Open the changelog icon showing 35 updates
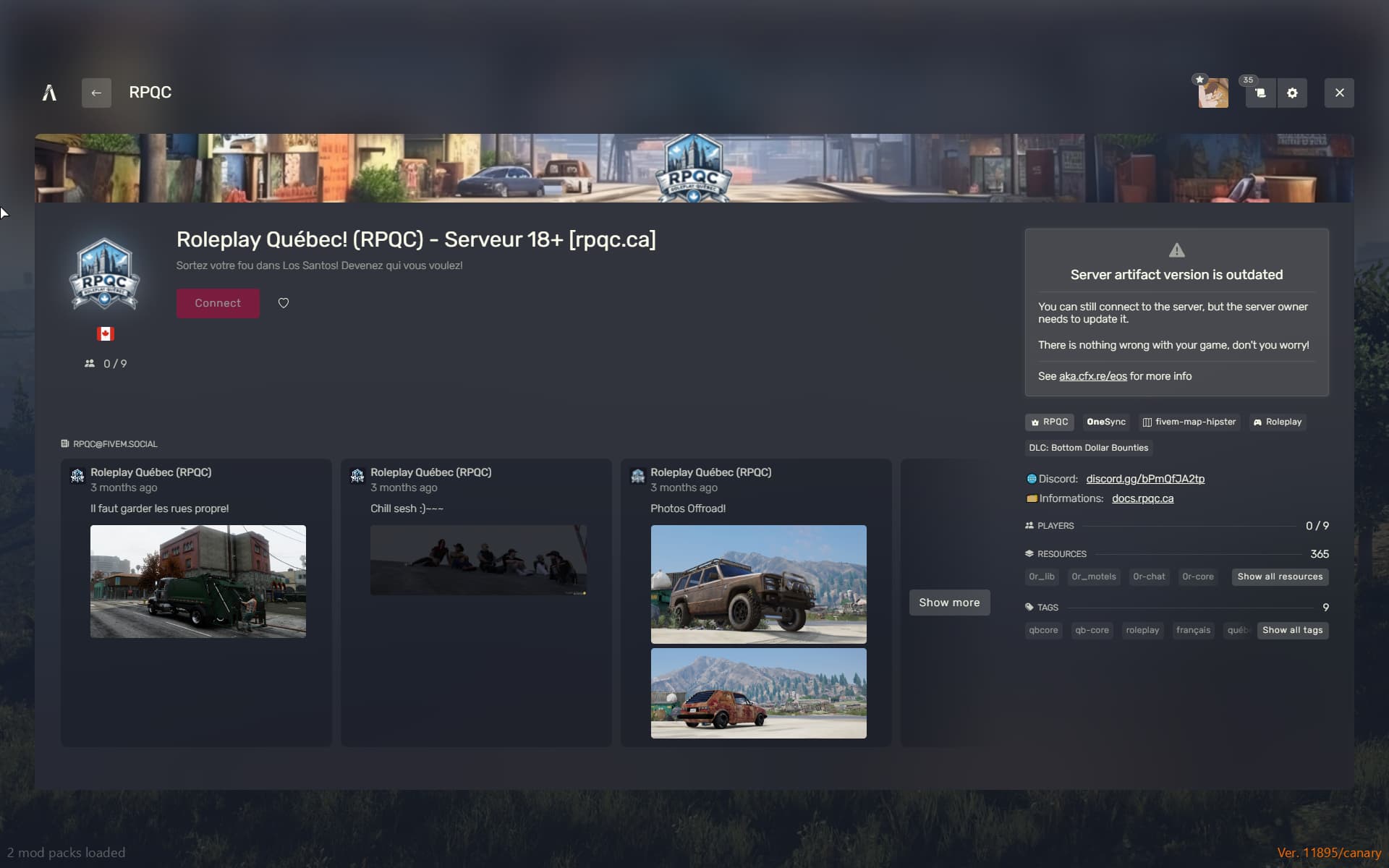Image resolution: width=1389 pixels, height=868 pixels. [x=1260, y=93]
